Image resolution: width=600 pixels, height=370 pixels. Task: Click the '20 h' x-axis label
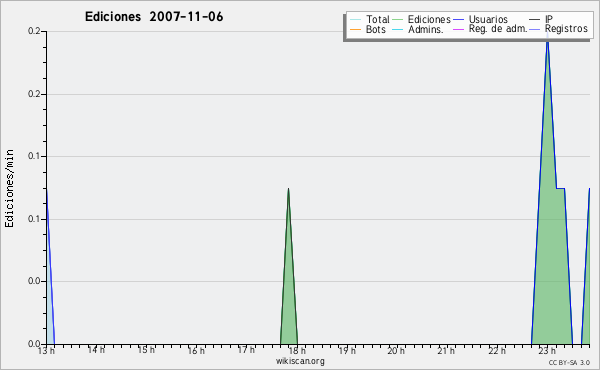396,350
